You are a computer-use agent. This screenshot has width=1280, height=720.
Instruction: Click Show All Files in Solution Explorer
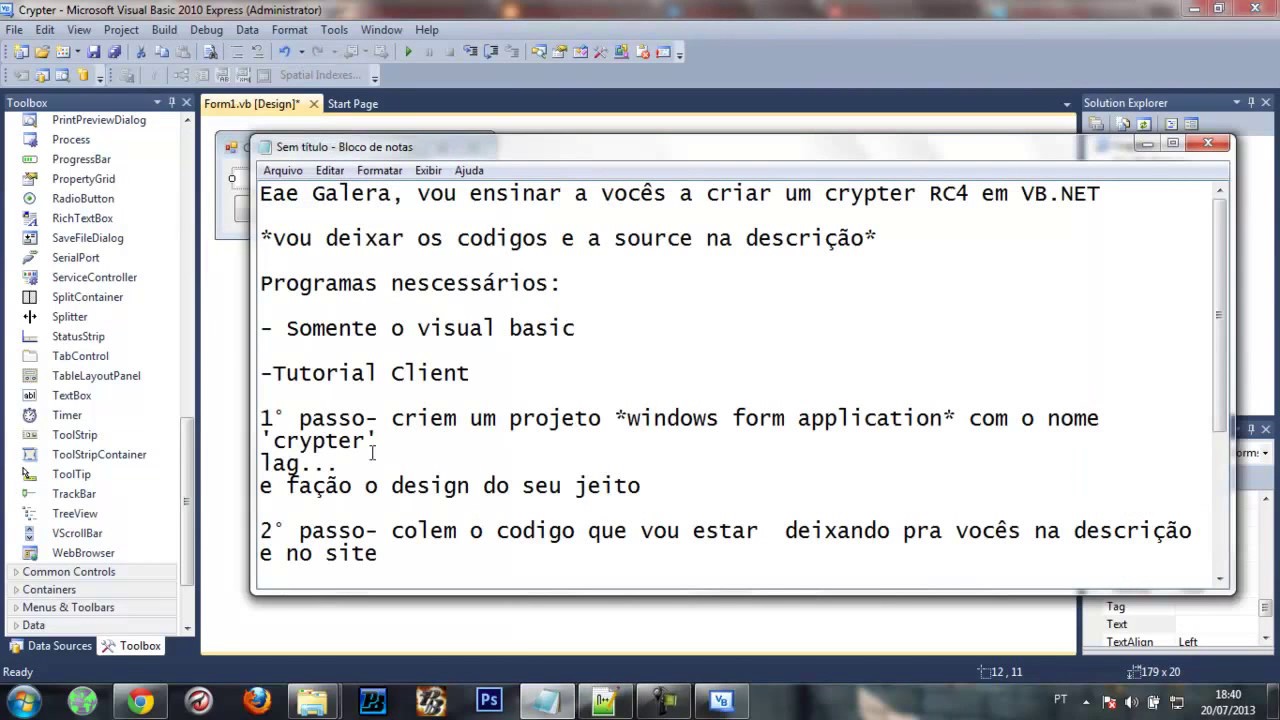1123,124
